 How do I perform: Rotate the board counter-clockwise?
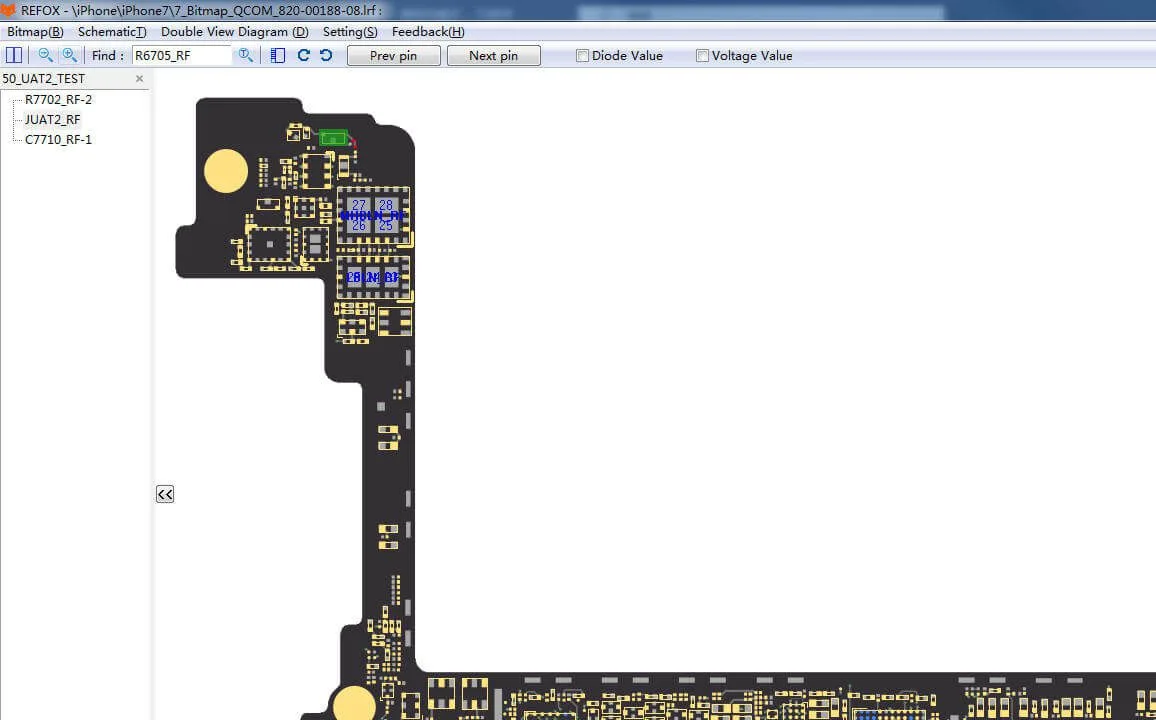[x=326, y=55]
